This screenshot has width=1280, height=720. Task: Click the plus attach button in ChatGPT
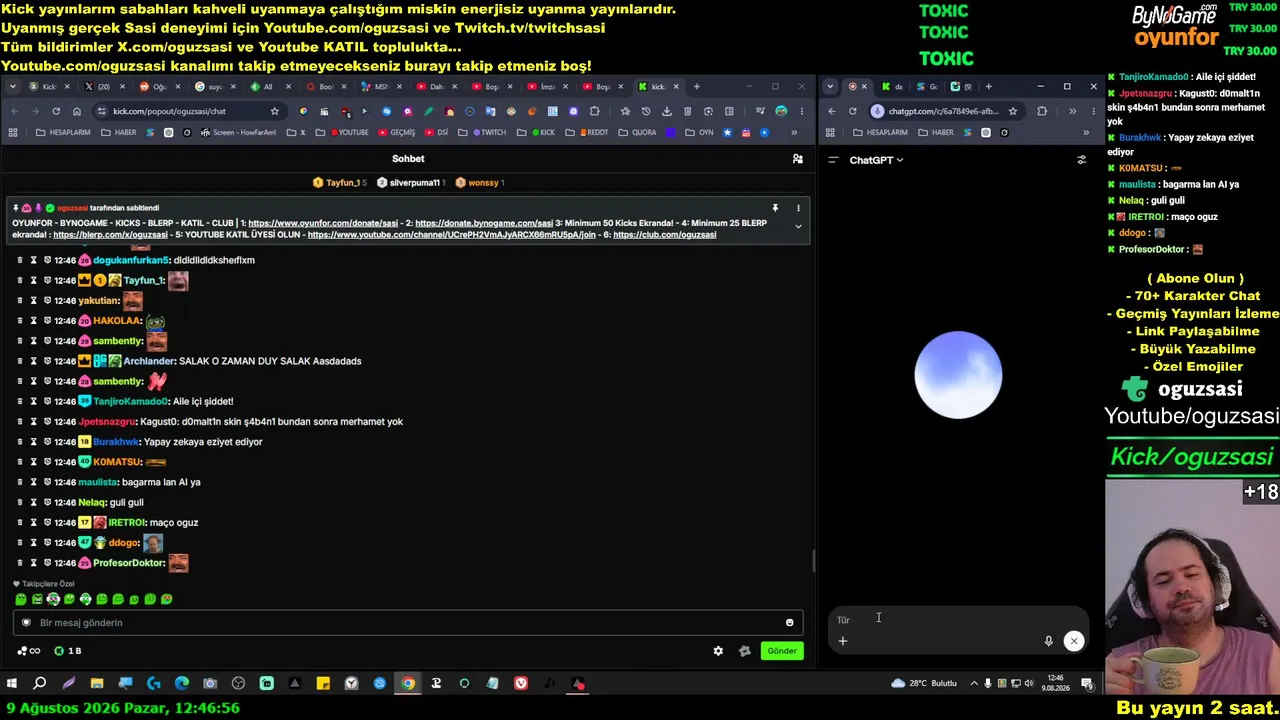click(x=843, y=641)
